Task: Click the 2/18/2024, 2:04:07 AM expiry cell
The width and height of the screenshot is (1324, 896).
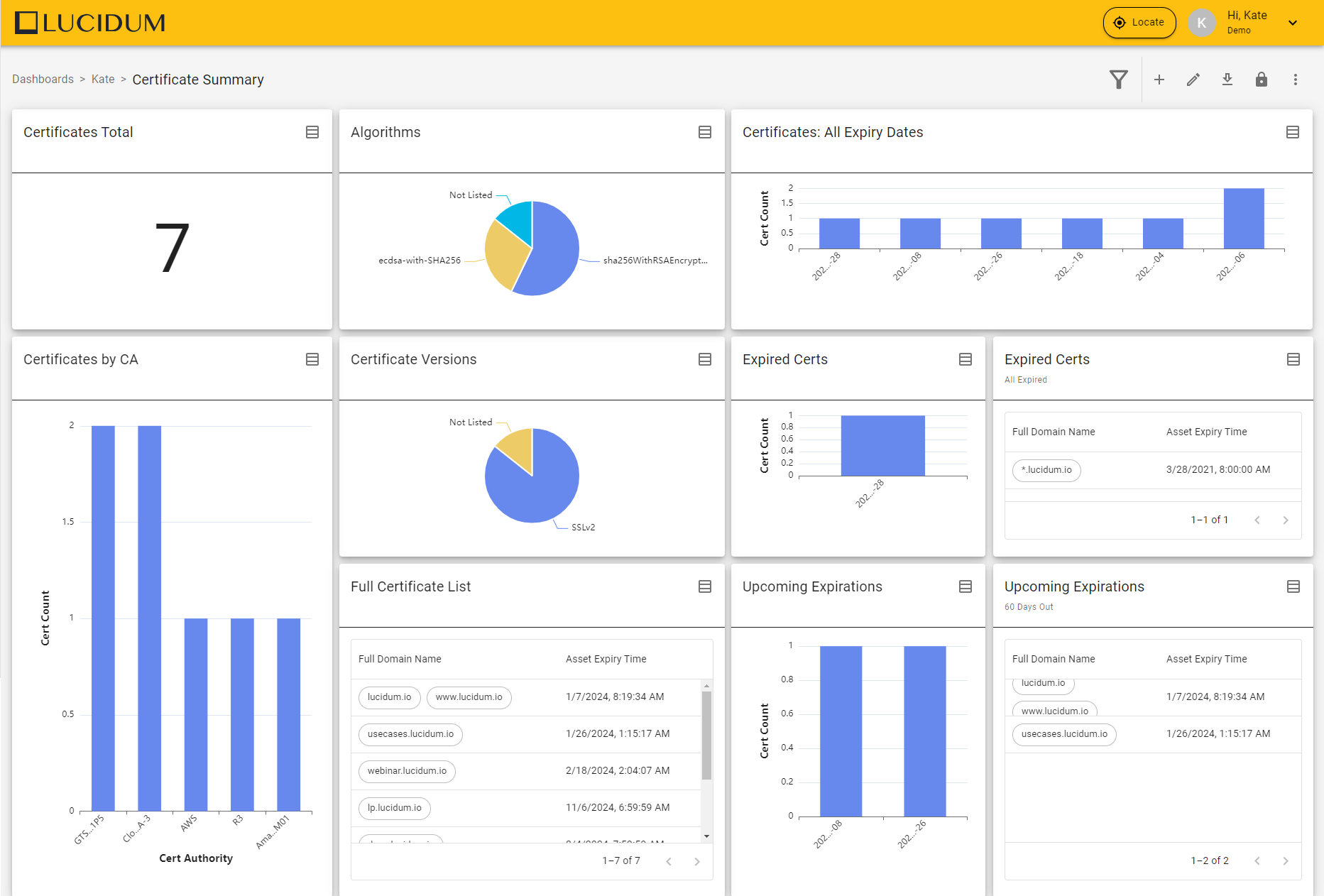Action: tap(618, 770)
